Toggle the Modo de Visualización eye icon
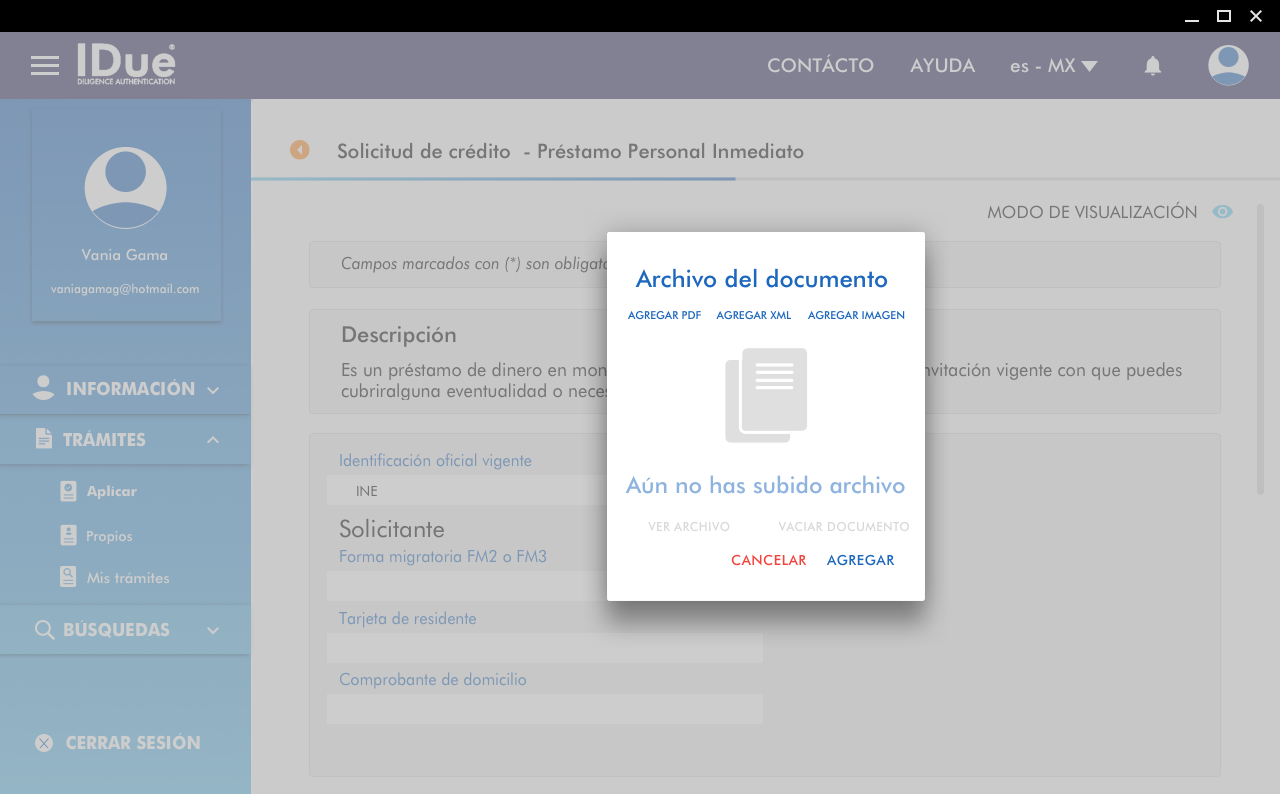 point(1222,212)
